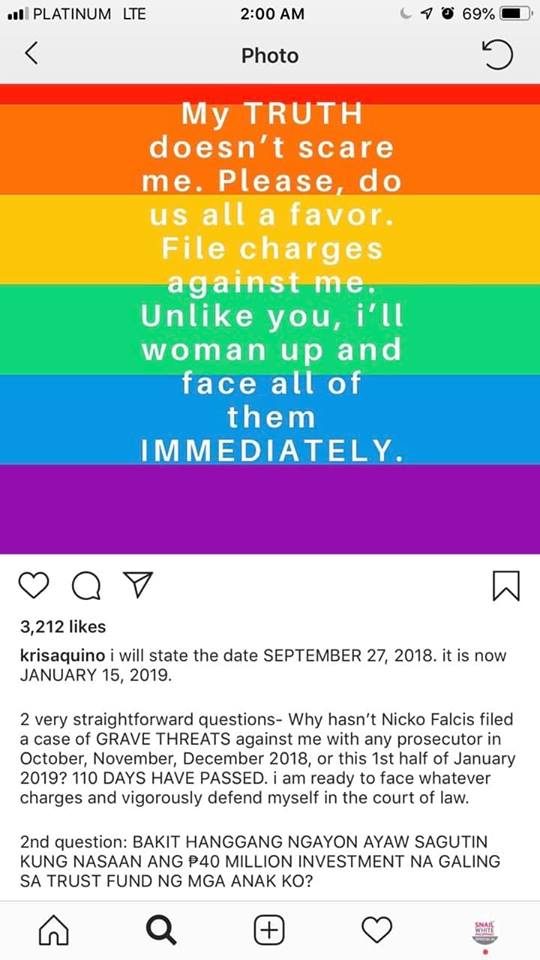Tap battery indicator in status bar
Viewport: 540px width, 960px height.
click(514, 13)
